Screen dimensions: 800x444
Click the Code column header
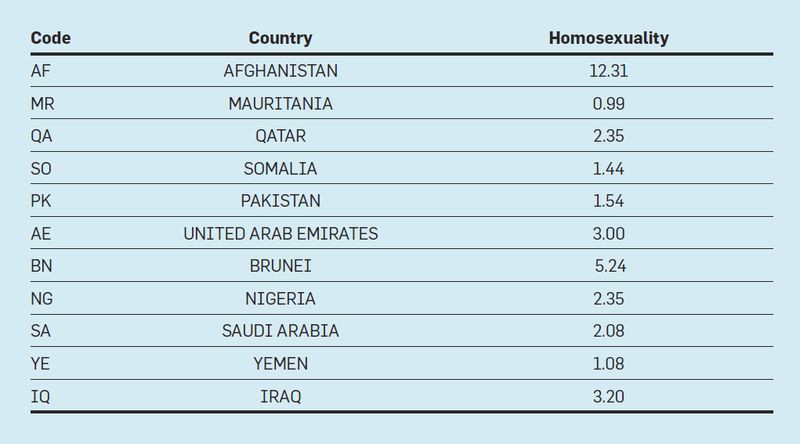coord(51,38)
